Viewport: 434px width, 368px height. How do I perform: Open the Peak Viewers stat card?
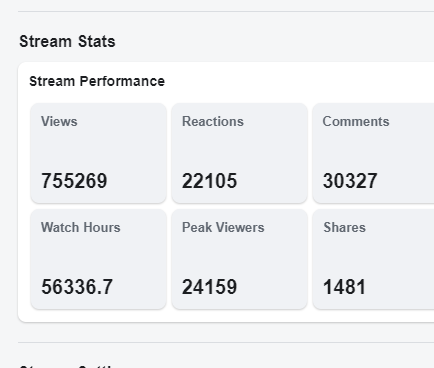pyautogui.click(x=239, y=259)
